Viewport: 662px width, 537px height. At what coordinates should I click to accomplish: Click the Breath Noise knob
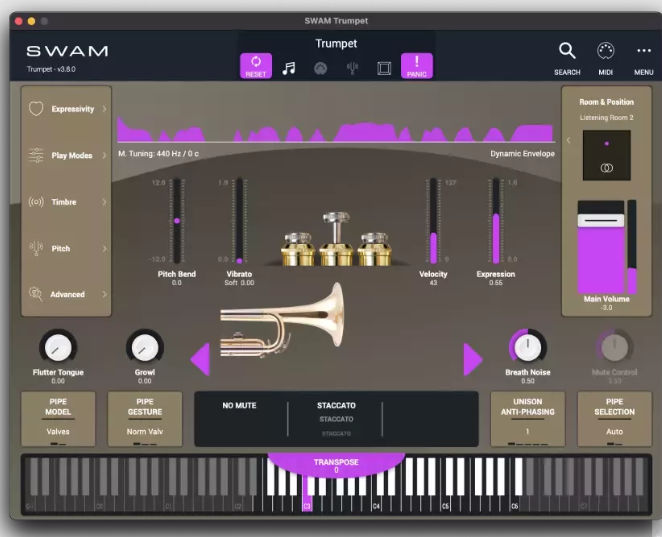[528, 348]
